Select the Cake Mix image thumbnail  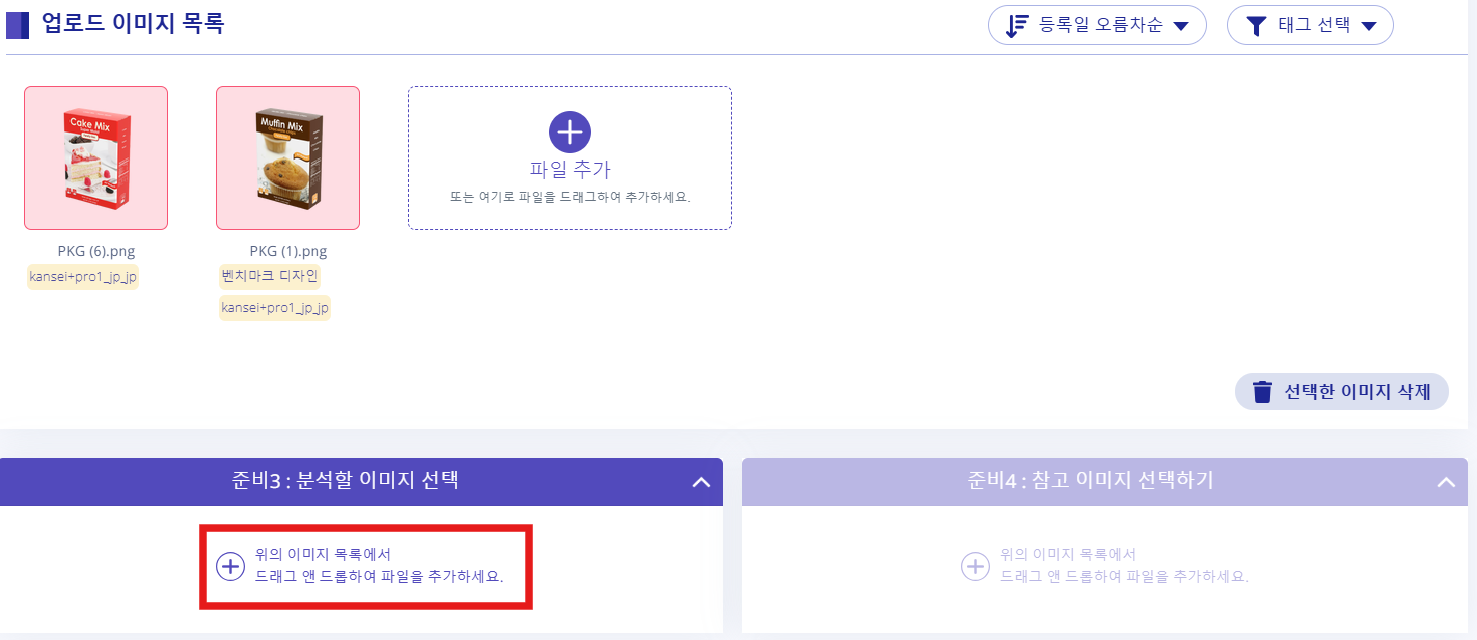point(96,158)
